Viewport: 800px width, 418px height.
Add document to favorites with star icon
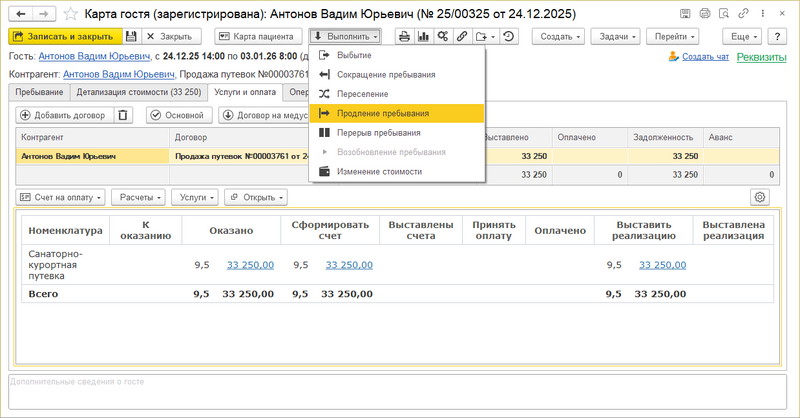(x=68, y=13)
